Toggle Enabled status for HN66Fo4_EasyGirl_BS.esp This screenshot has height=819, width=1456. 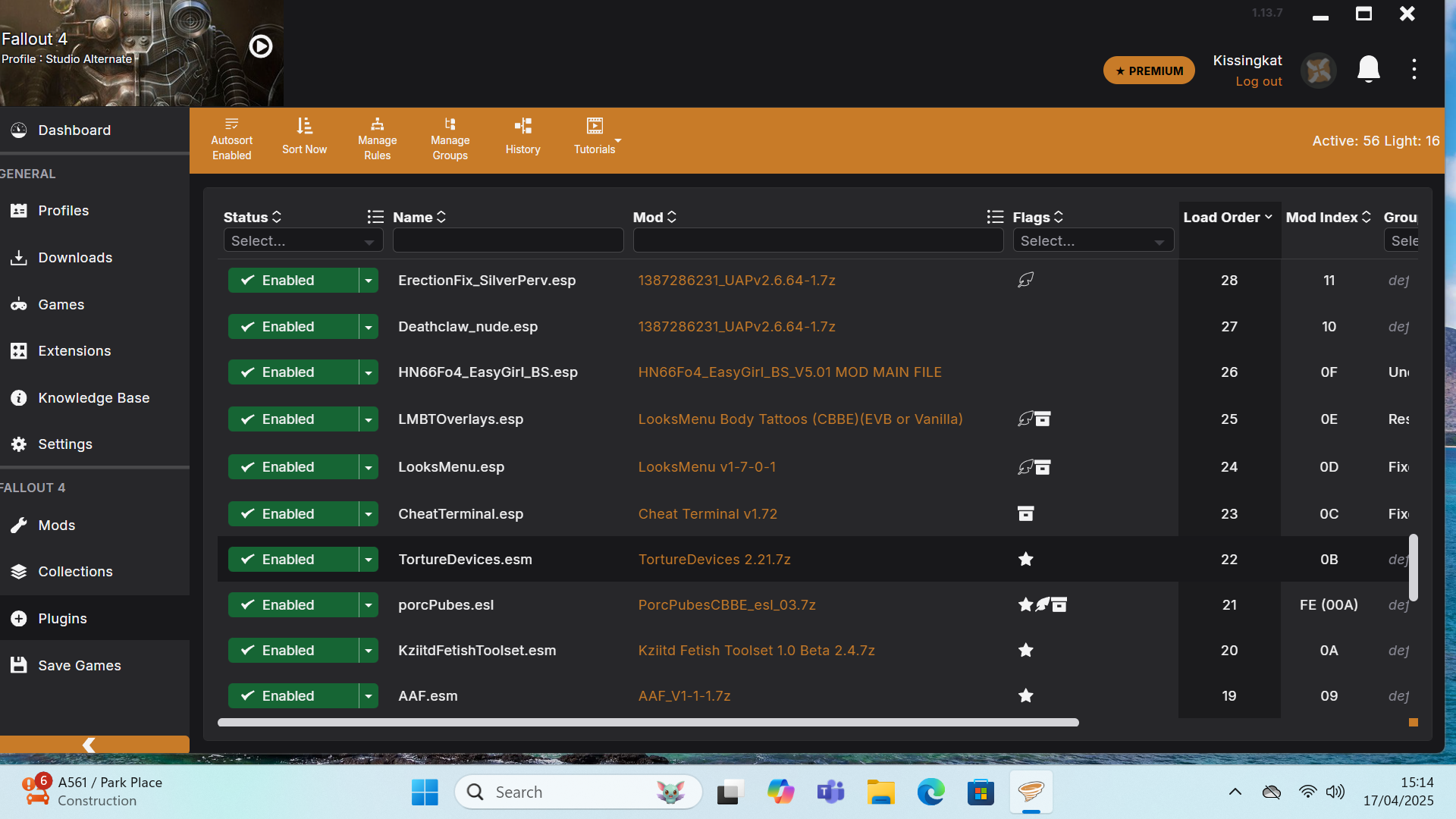[x=293, y=372]
